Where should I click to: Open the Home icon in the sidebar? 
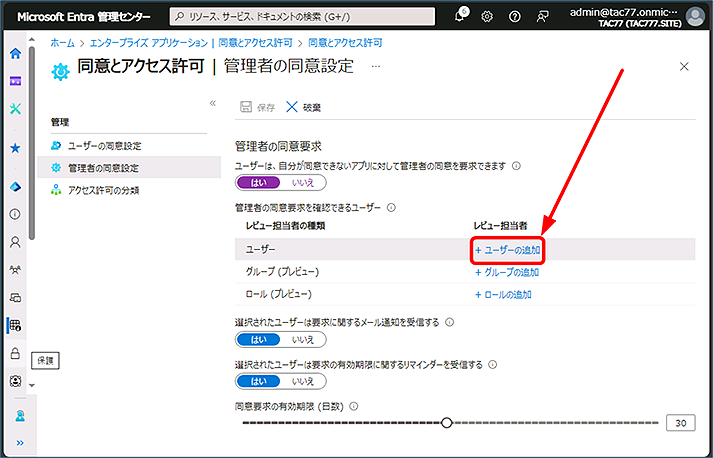15,53
